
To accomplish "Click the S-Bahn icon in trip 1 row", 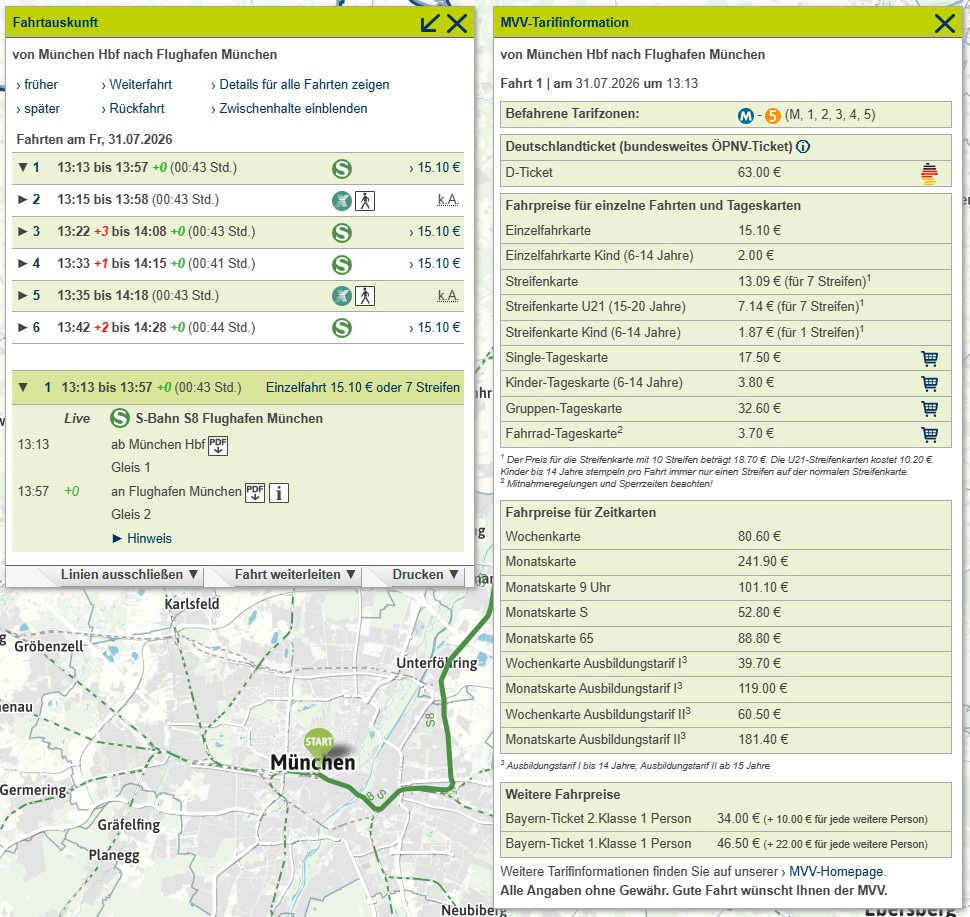I will [341, 168].
